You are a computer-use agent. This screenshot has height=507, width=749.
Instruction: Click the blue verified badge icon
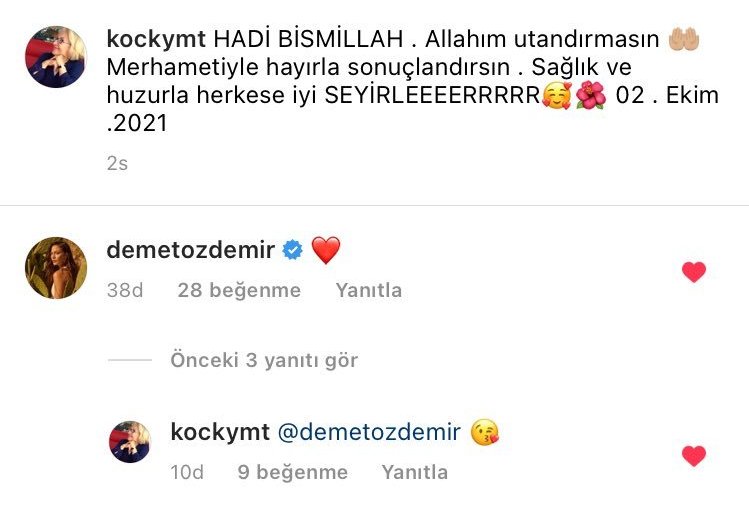292,250
